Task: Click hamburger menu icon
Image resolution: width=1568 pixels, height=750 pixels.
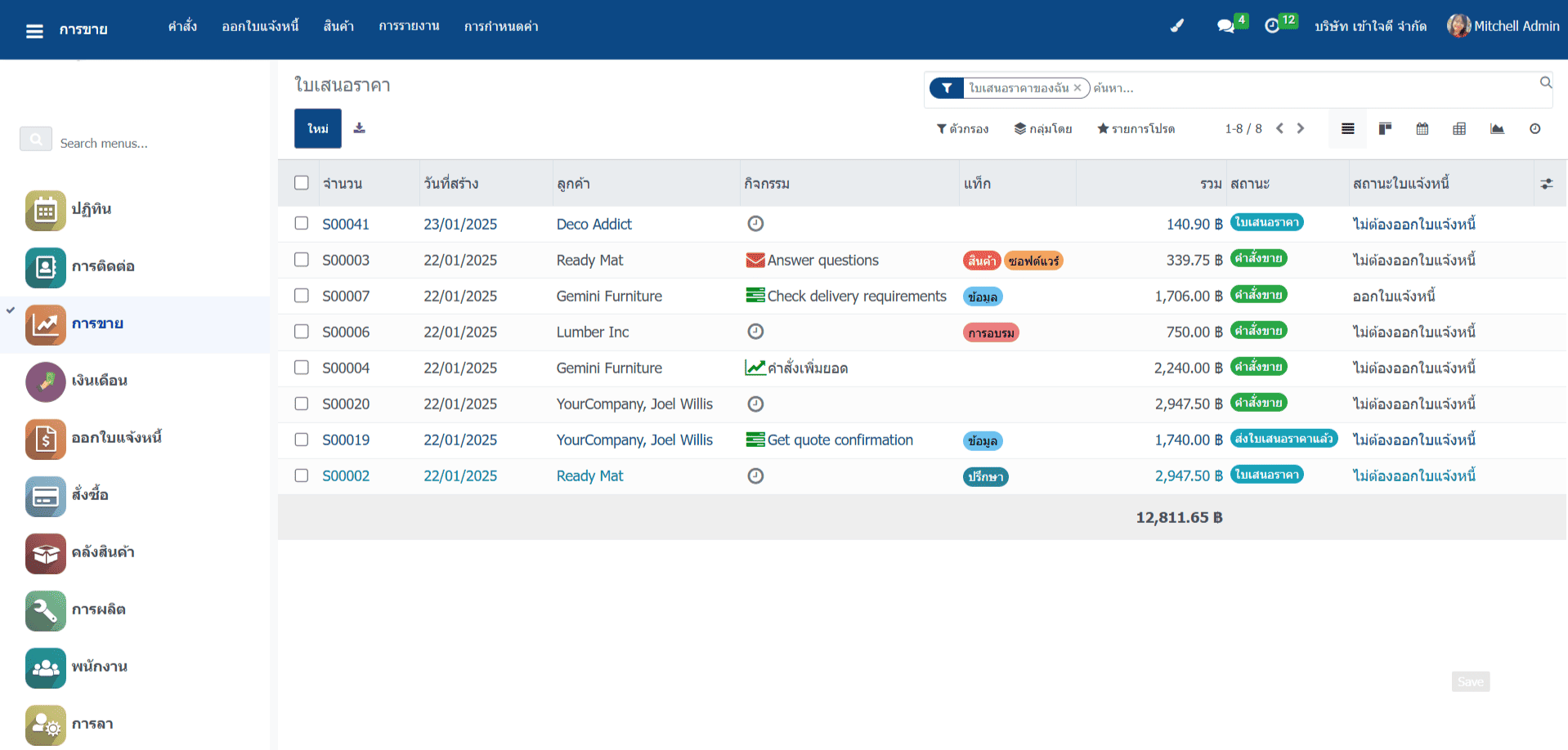Action: pos(34,31)
